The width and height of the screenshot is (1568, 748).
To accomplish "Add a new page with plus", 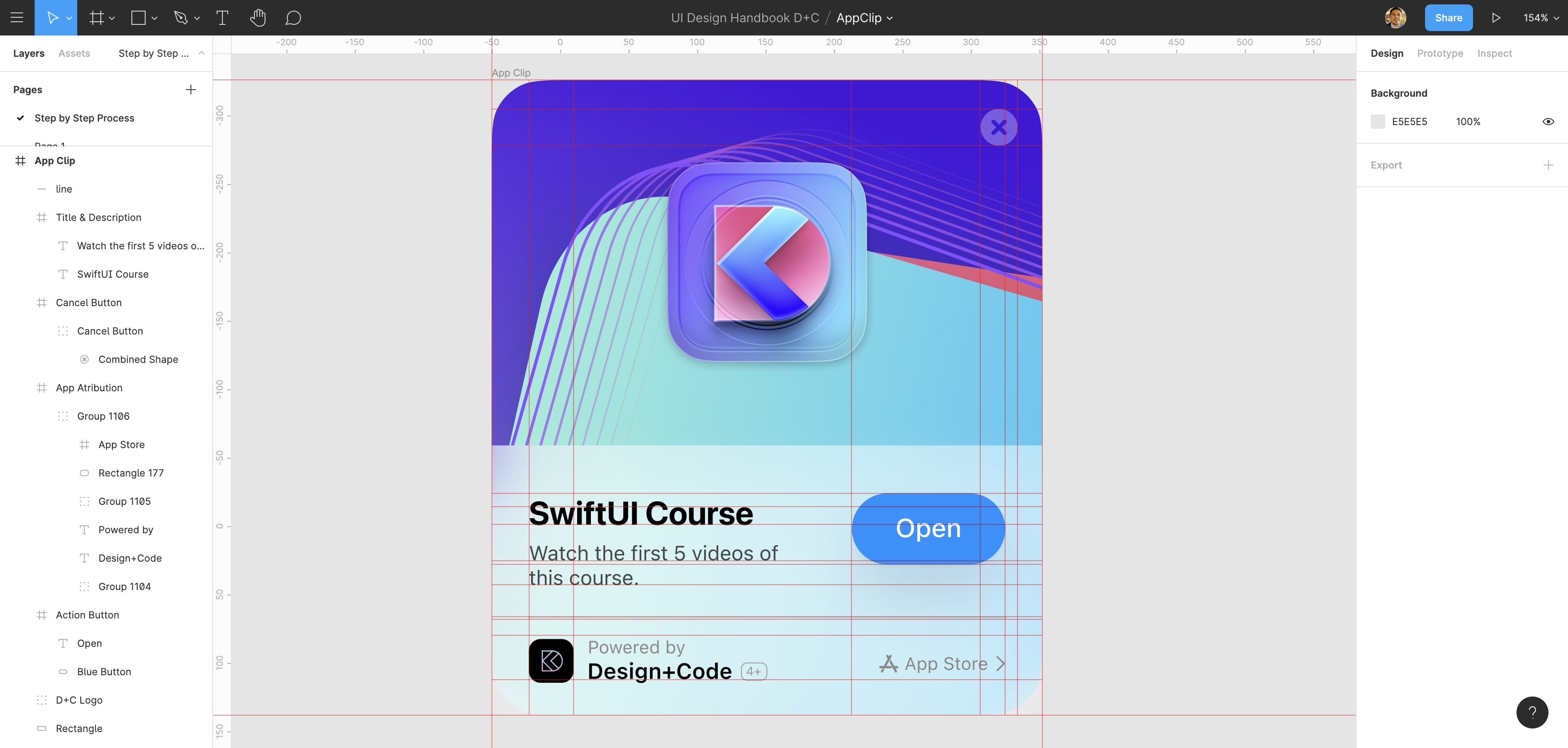I will tap(190, 90).
